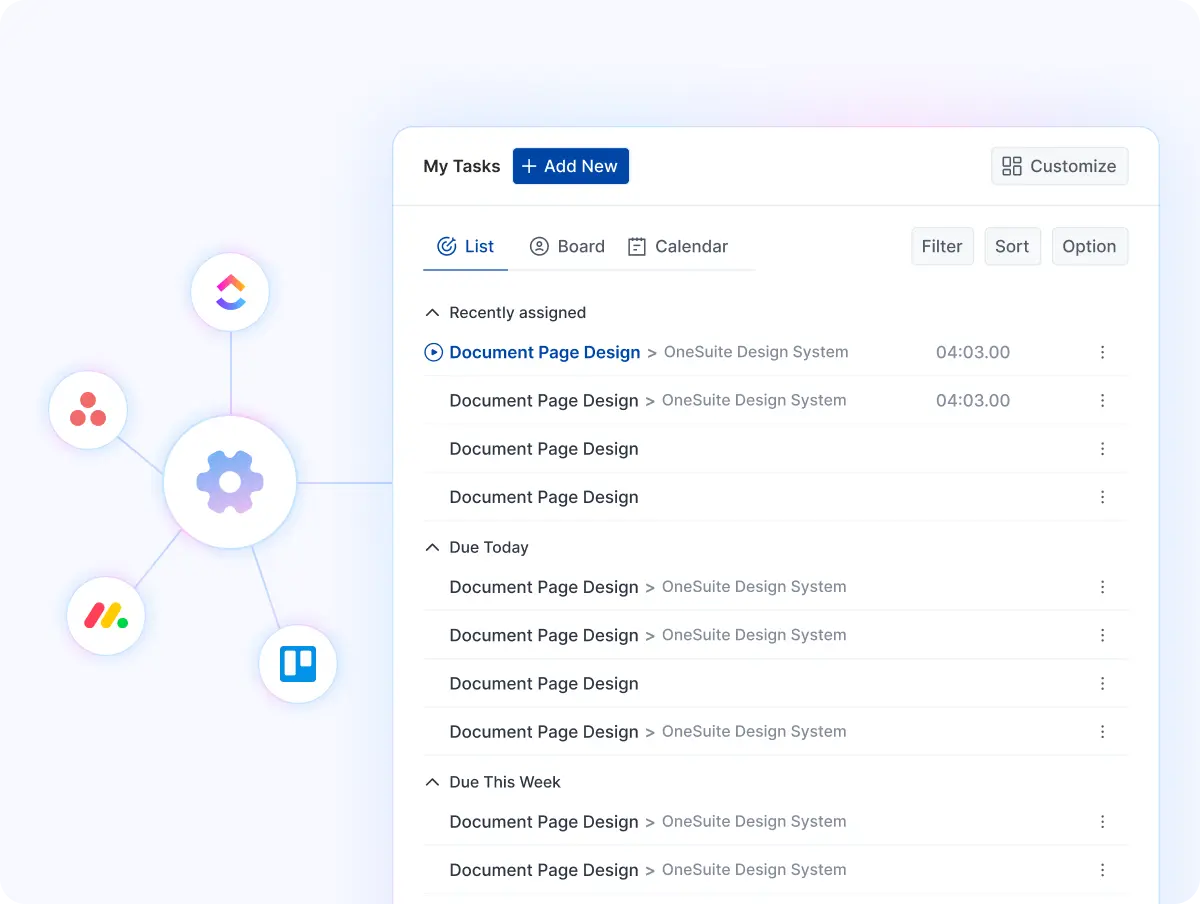This screenshot has height=904, width=1200.
Task: Open the Option button
Action: pos(1090,246)
